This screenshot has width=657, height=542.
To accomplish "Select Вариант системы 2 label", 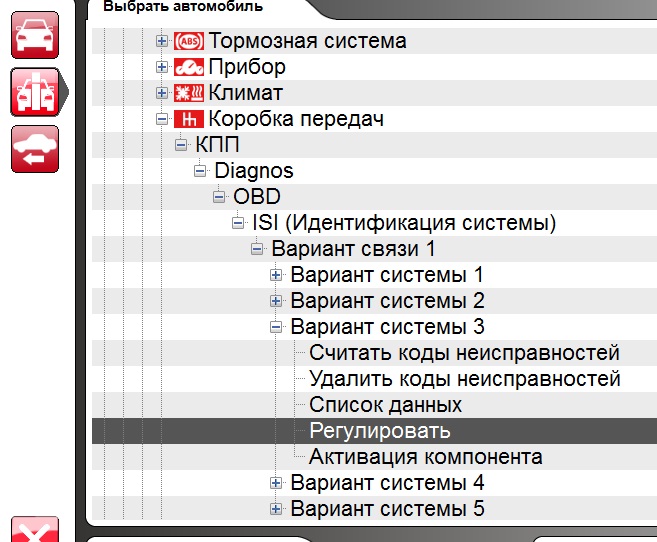I will pos(388,301).
